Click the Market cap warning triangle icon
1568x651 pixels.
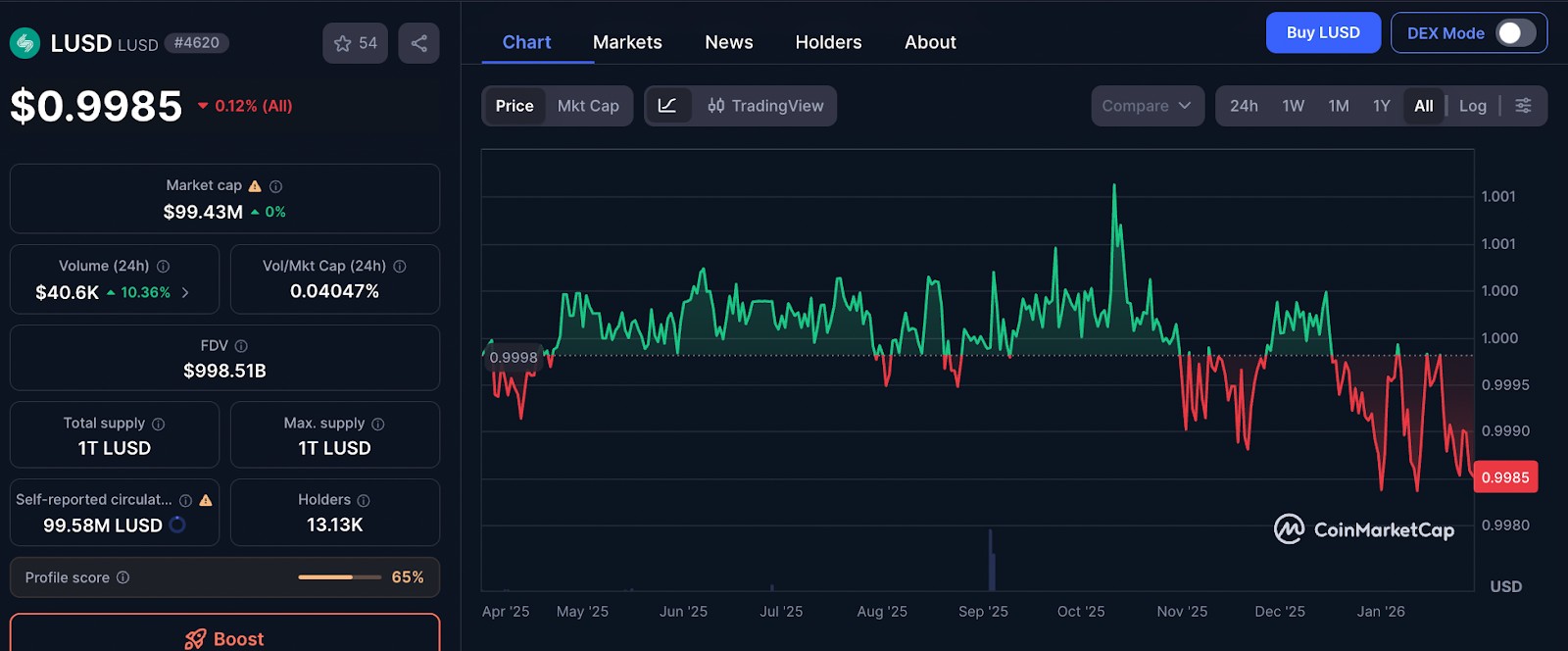click(x=255, y=186)
